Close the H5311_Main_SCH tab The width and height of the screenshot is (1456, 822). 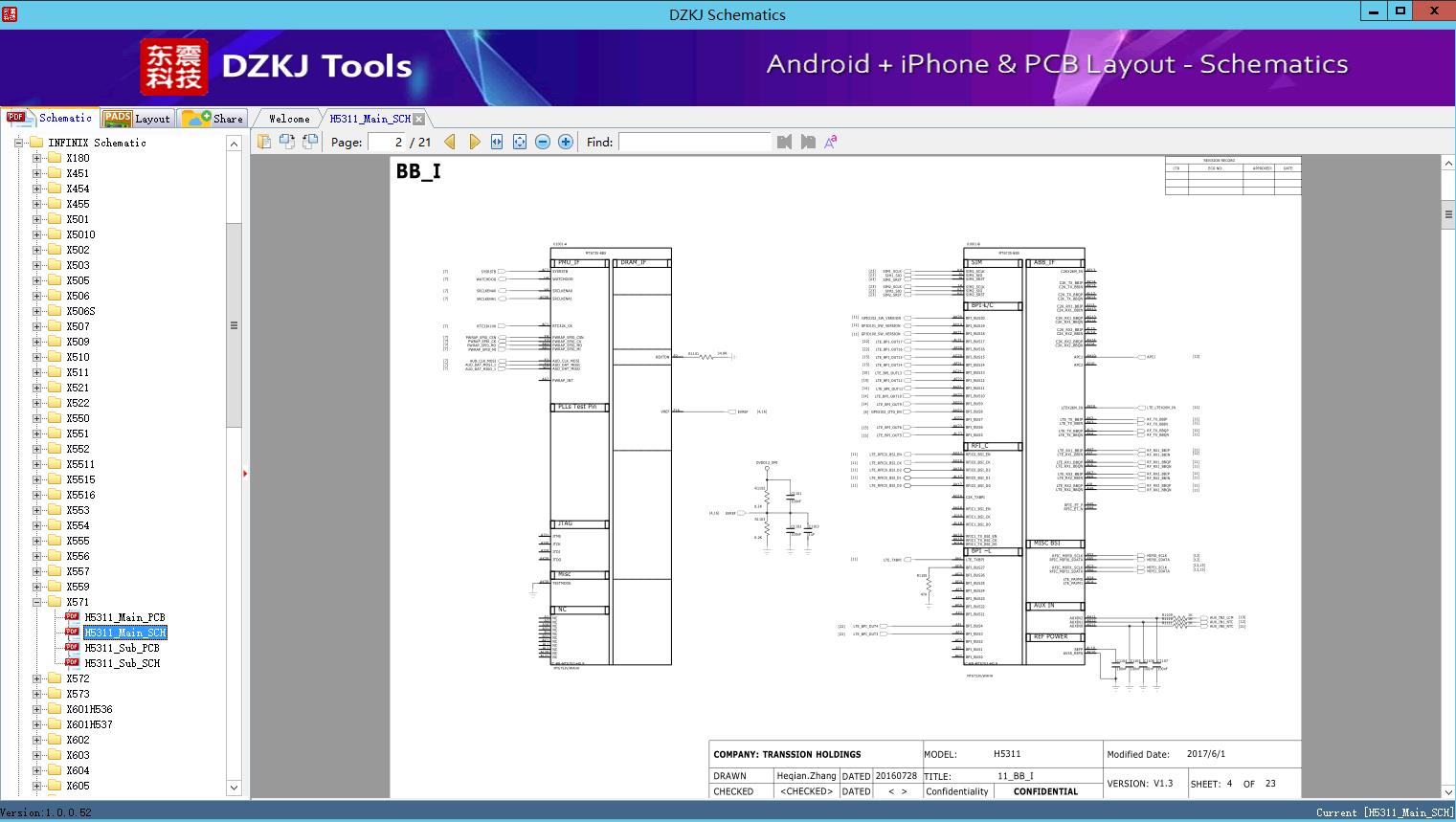click(418, 120)
